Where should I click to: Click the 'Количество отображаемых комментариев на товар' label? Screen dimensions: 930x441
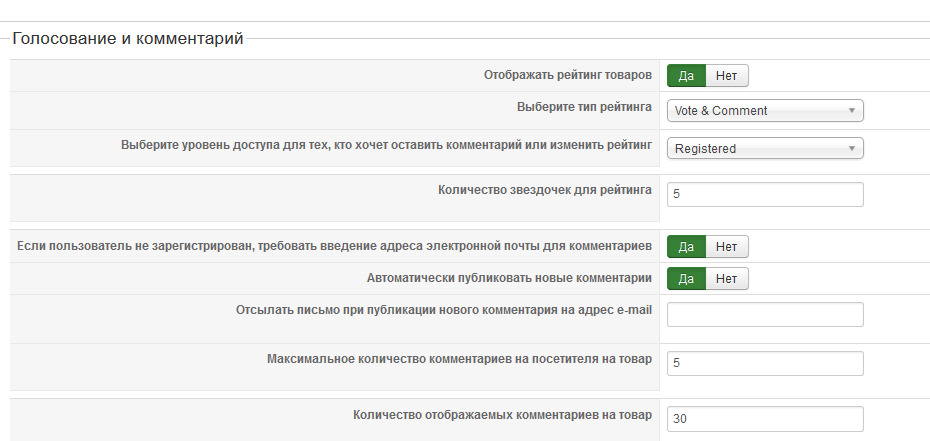(502, 415)
